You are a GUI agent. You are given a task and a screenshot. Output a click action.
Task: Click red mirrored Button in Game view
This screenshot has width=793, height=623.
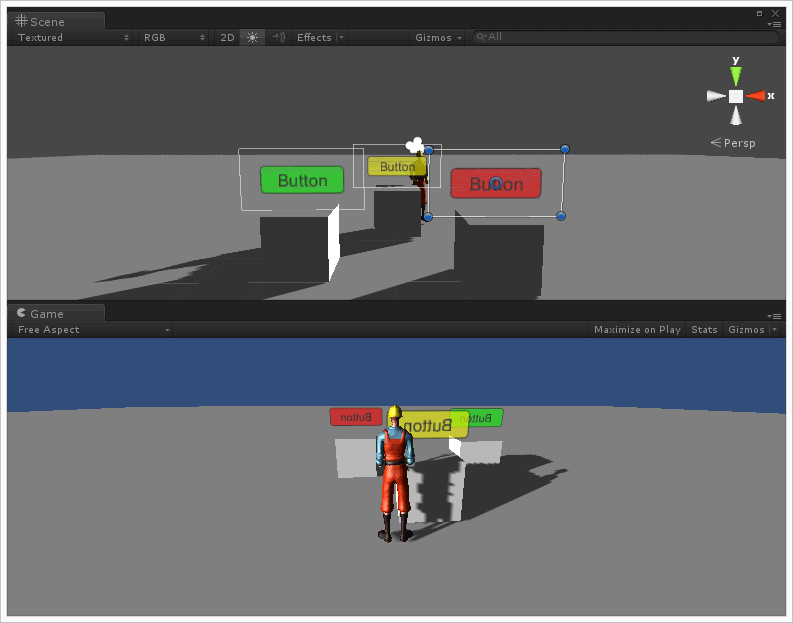click(x=356, y=417)
